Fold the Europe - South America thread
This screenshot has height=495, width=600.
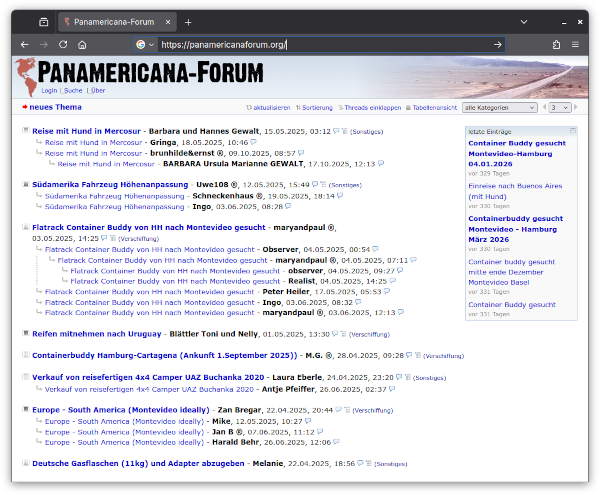coord(26,409)
